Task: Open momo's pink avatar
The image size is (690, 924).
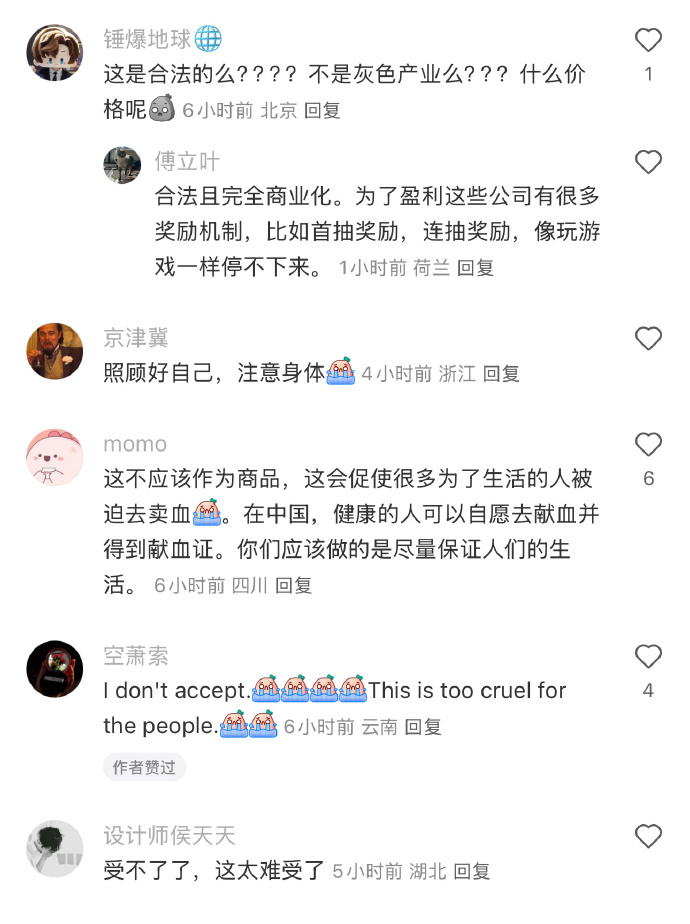Action: pyautogui.click(x=55, y=457)
